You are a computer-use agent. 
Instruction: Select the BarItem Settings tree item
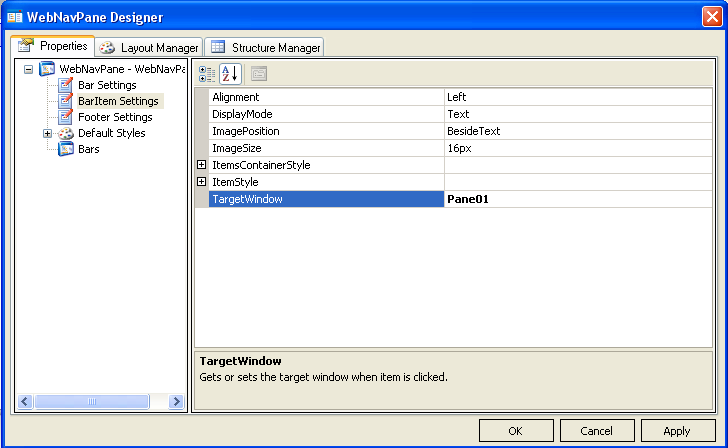(119, 101)
